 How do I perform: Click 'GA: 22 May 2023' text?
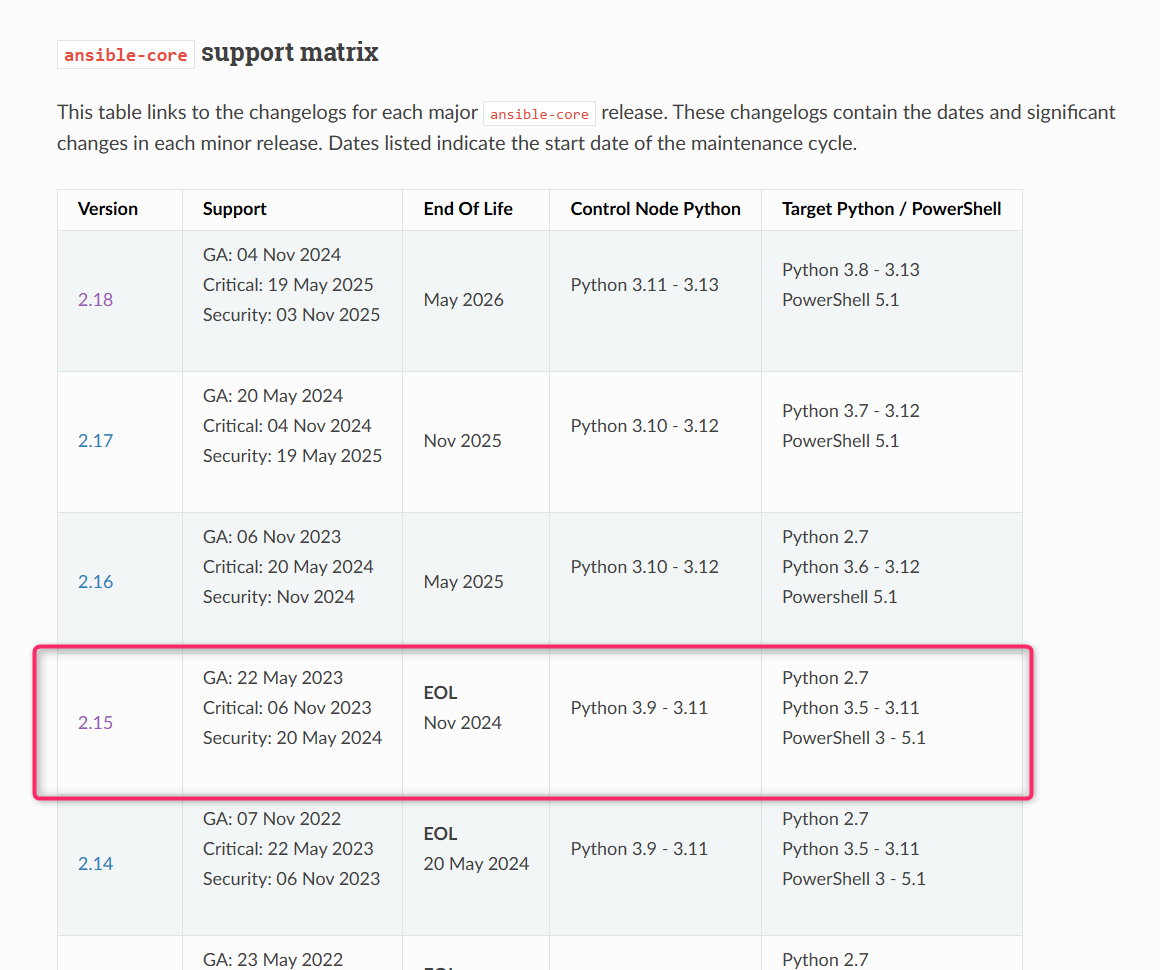pos(272,678)
